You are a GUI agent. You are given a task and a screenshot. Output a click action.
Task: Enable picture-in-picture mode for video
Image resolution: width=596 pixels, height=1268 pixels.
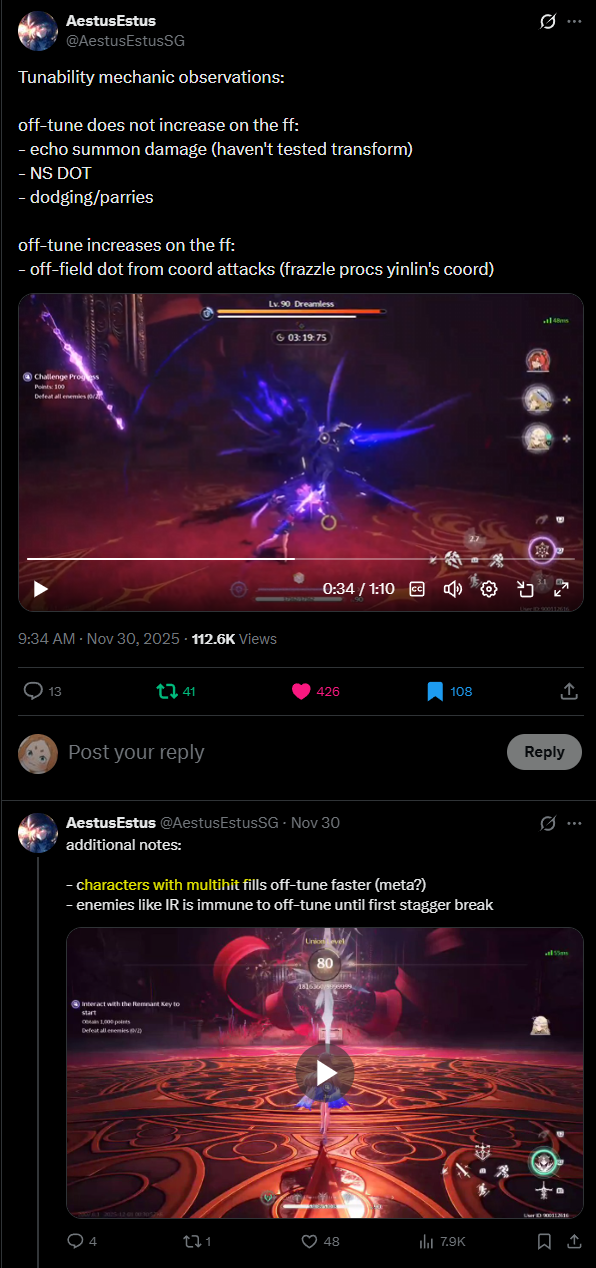(x=525, y=589)
